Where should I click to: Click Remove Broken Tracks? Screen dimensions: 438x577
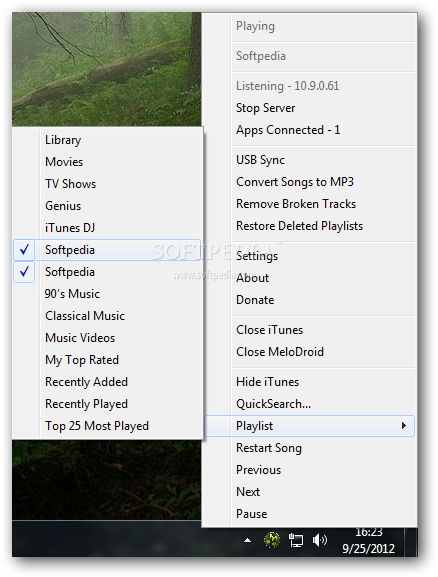pyautogui.click(x=309, y=204)
